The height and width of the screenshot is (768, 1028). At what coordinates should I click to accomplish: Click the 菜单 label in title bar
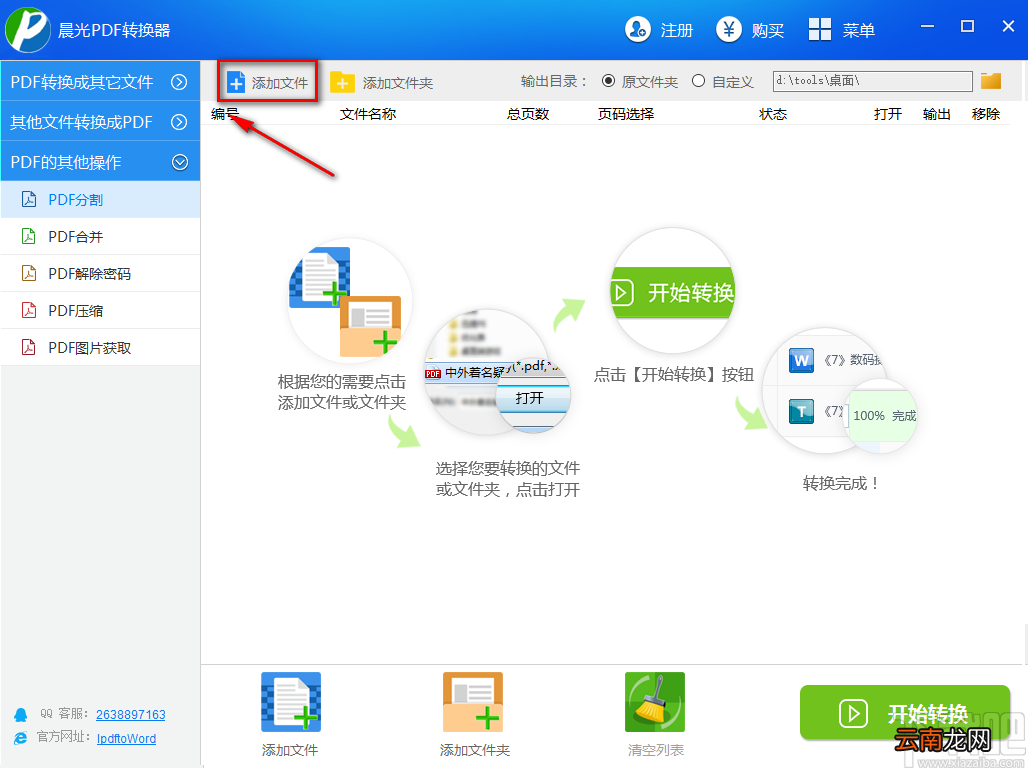859,30
